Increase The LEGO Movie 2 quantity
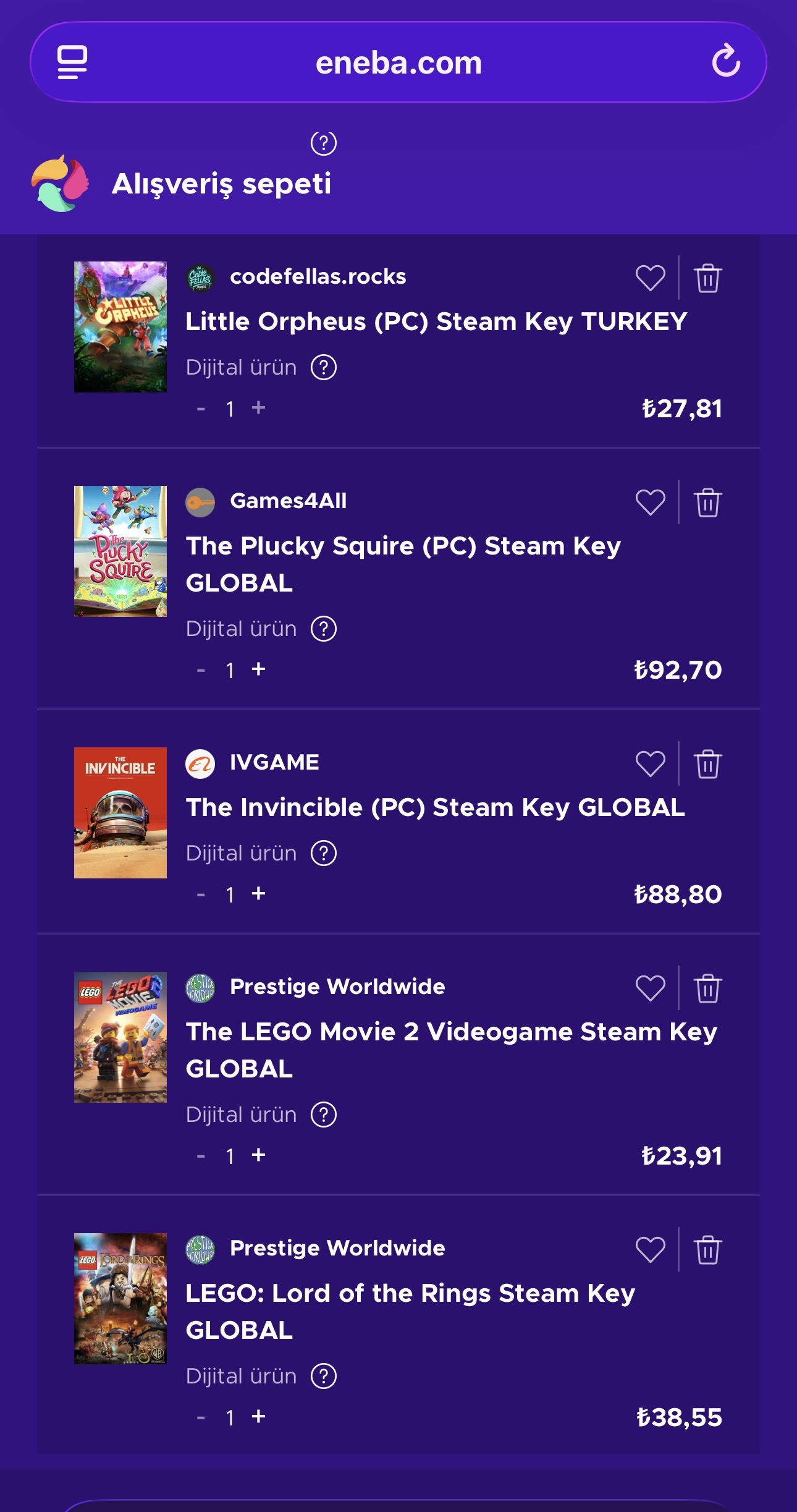The height and width of the screenshot is (1512, 797). [x=258, y=1155]
